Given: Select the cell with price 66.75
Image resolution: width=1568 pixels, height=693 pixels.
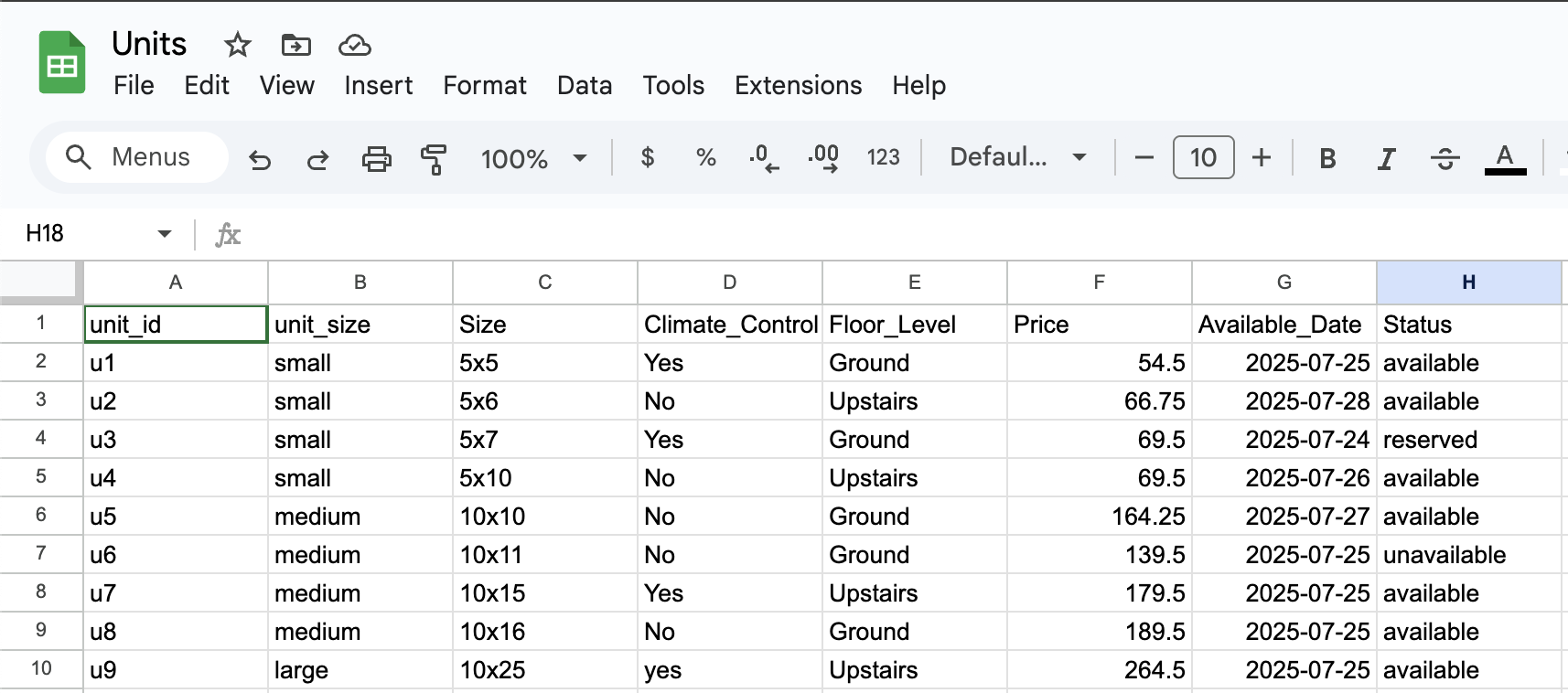Looking at the screenshot, I should 1100,400.
